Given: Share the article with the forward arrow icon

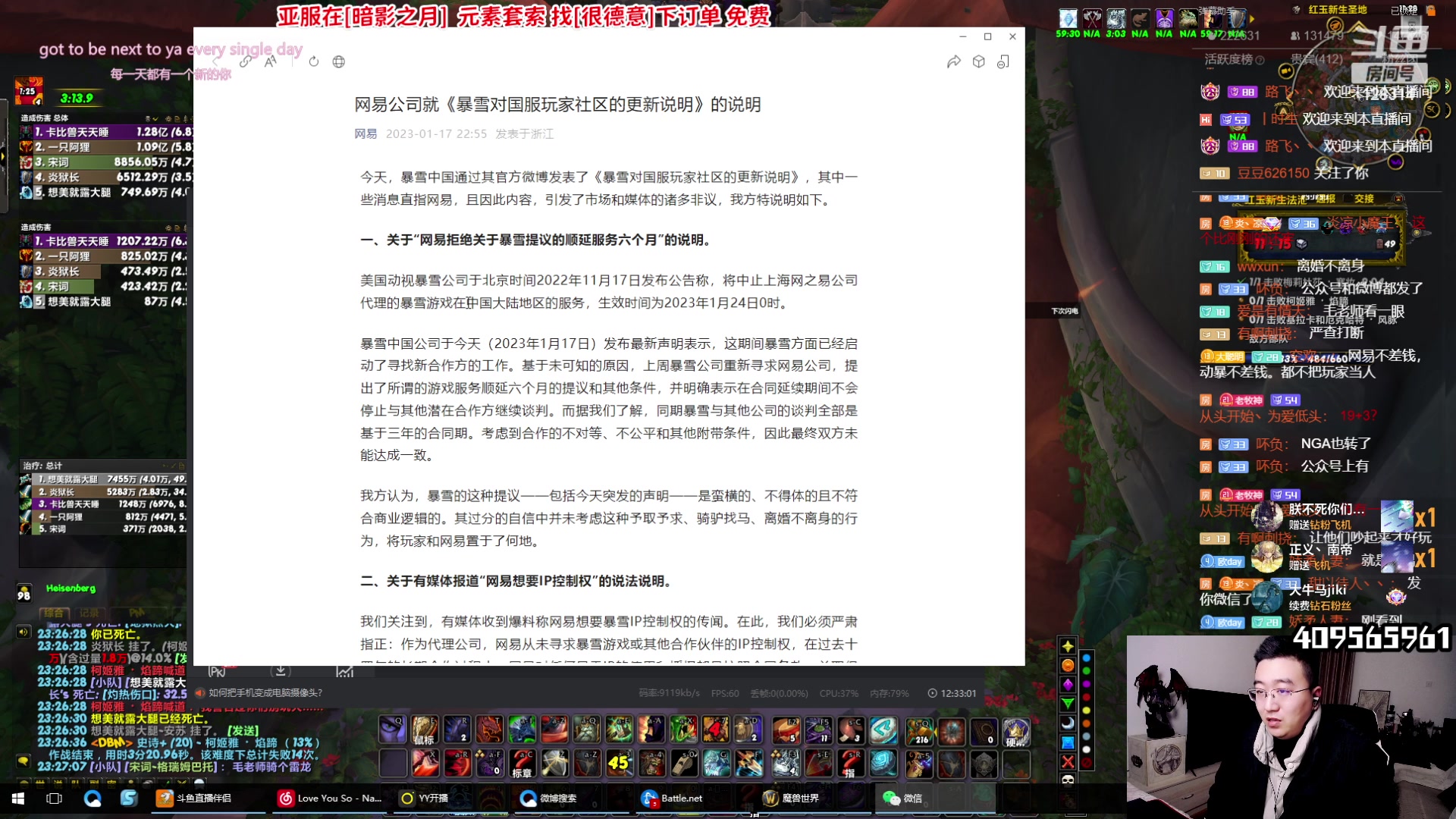Looking at the screenshot, I should coord(953,61).
